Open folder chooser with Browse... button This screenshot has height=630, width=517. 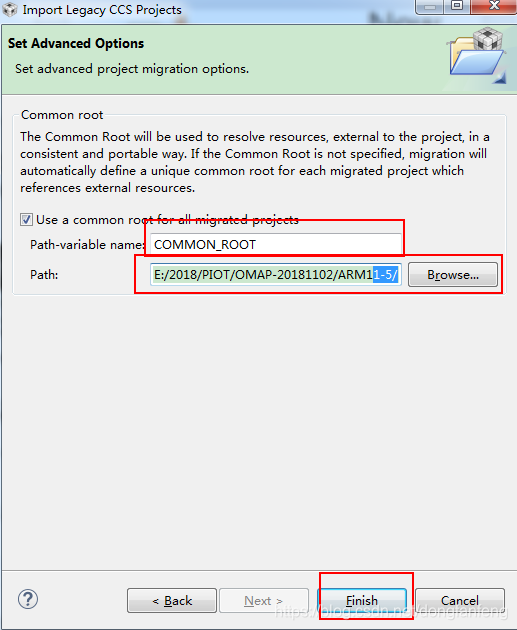453,275
